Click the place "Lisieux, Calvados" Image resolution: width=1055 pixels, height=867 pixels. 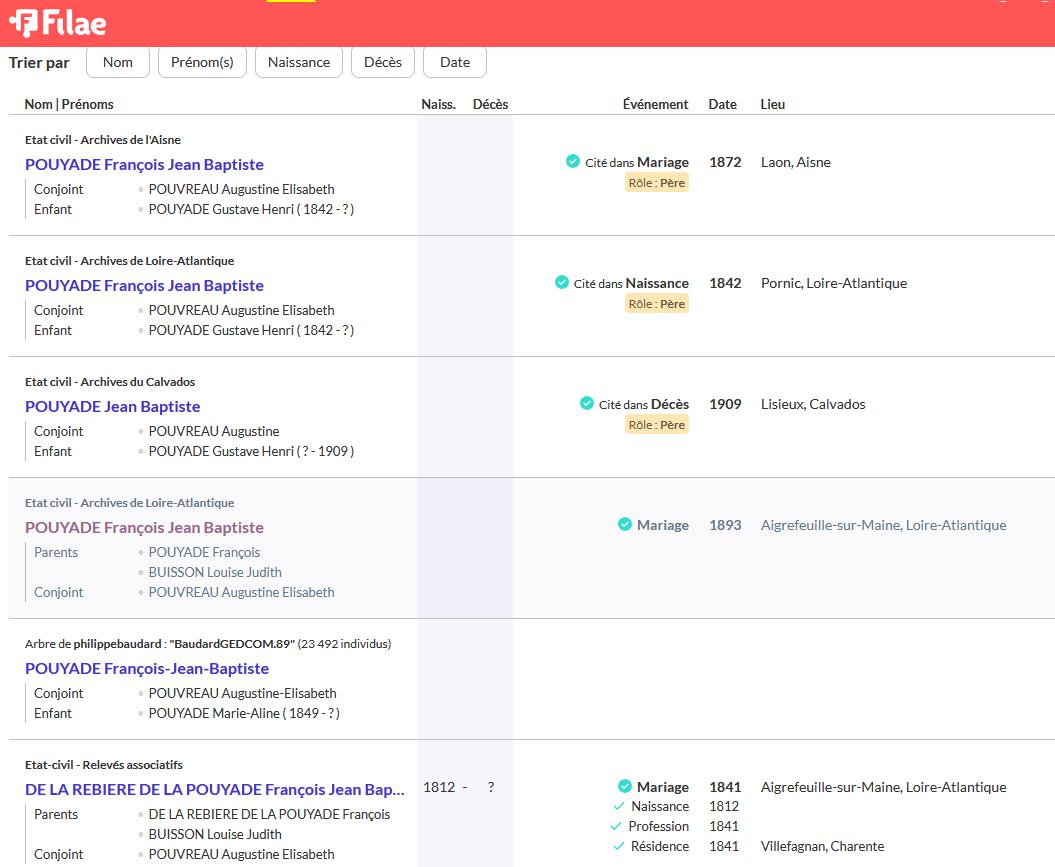pyautogui.click(x=813, y=404)
